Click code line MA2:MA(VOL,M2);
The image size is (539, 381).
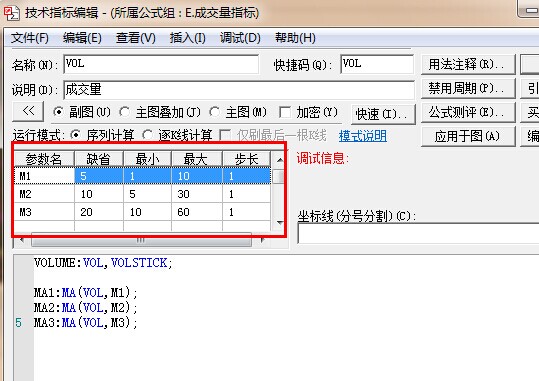[x=85, y=307]
